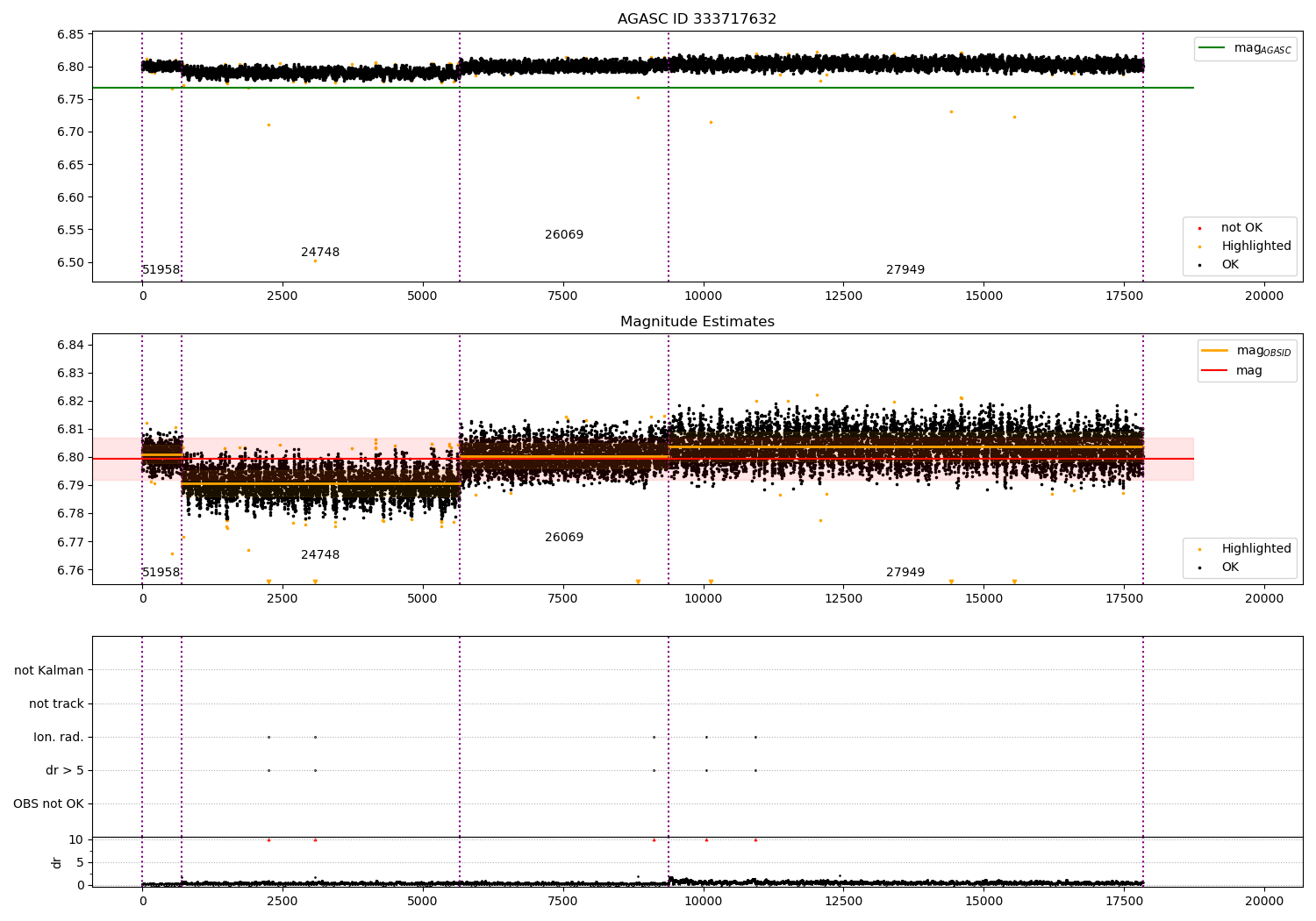Click the 6.75 y-axis tick label
1316x921 pixels.
click(x=71, y=100)
